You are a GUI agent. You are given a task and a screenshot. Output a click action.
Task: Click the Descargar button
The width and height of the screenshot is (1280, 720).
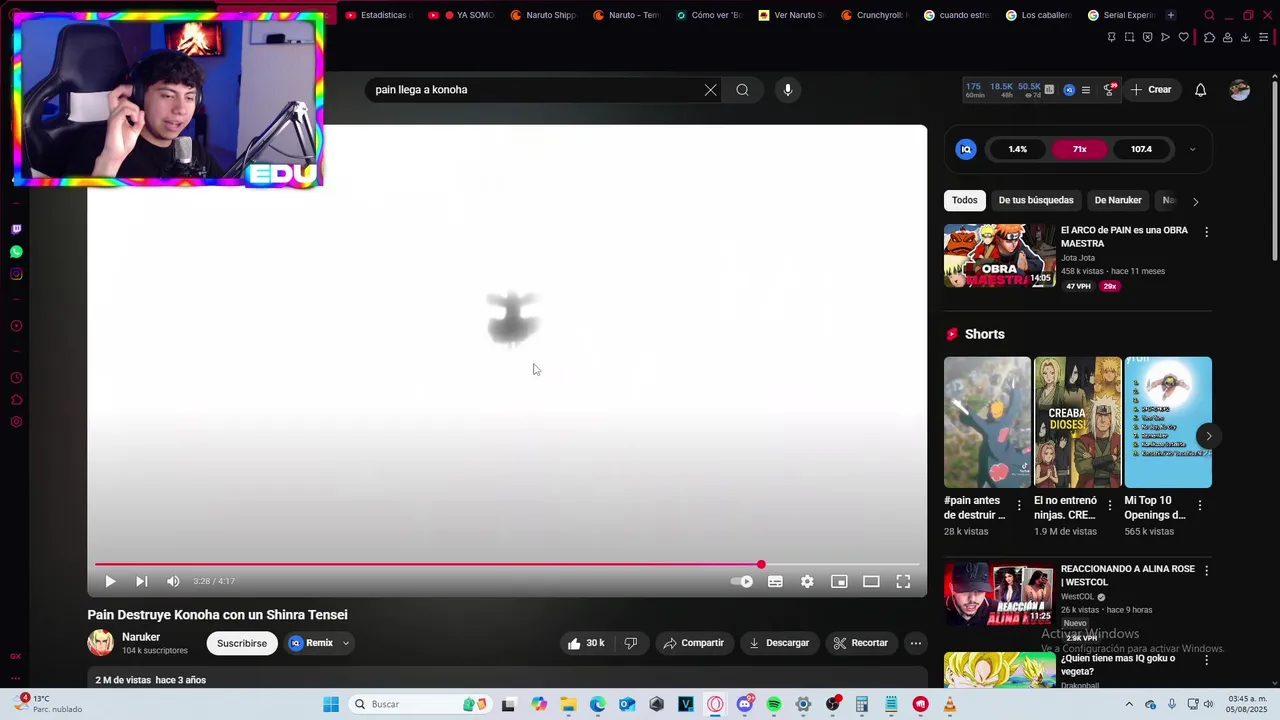[x=779, y=643]
